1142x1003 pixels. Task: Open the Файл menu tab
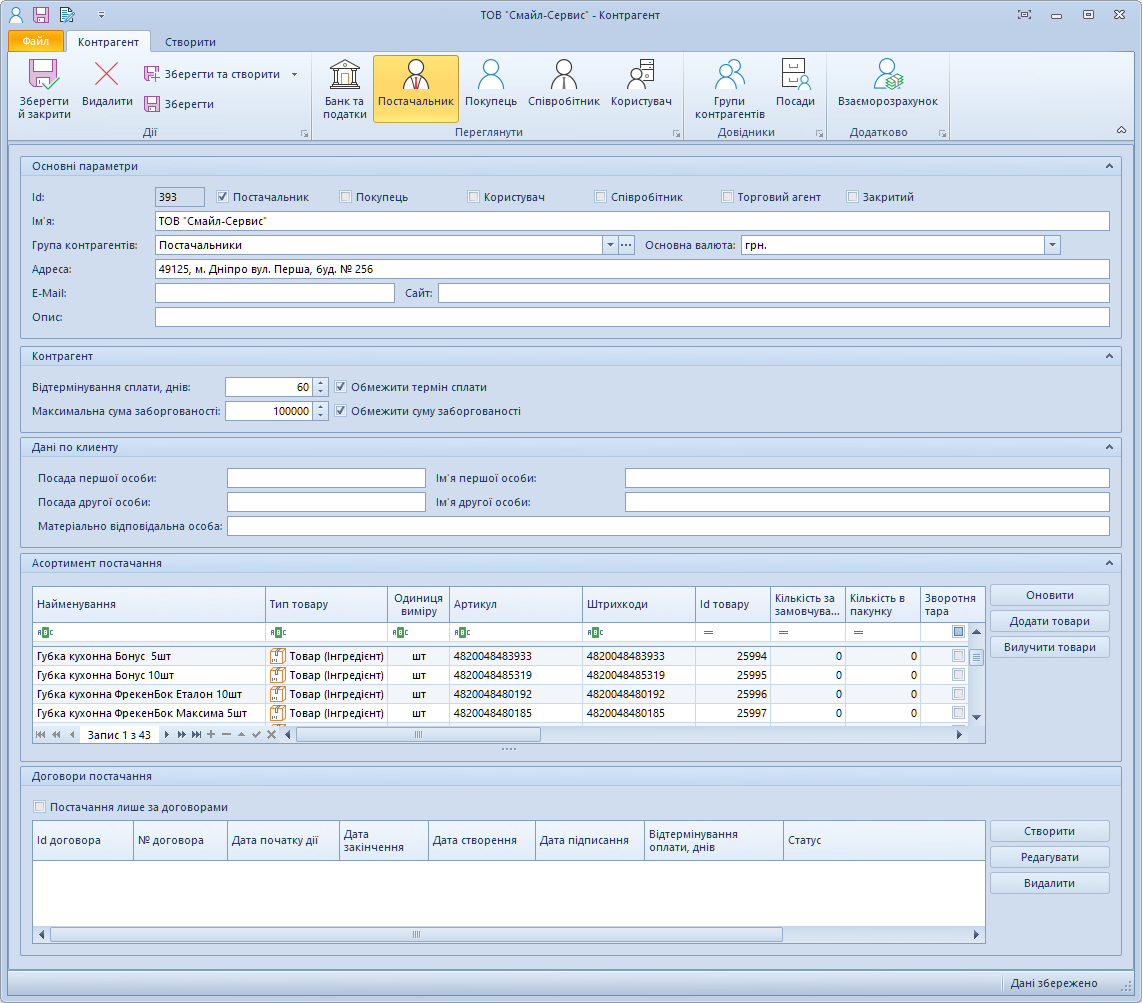click(x=36, y=42)
